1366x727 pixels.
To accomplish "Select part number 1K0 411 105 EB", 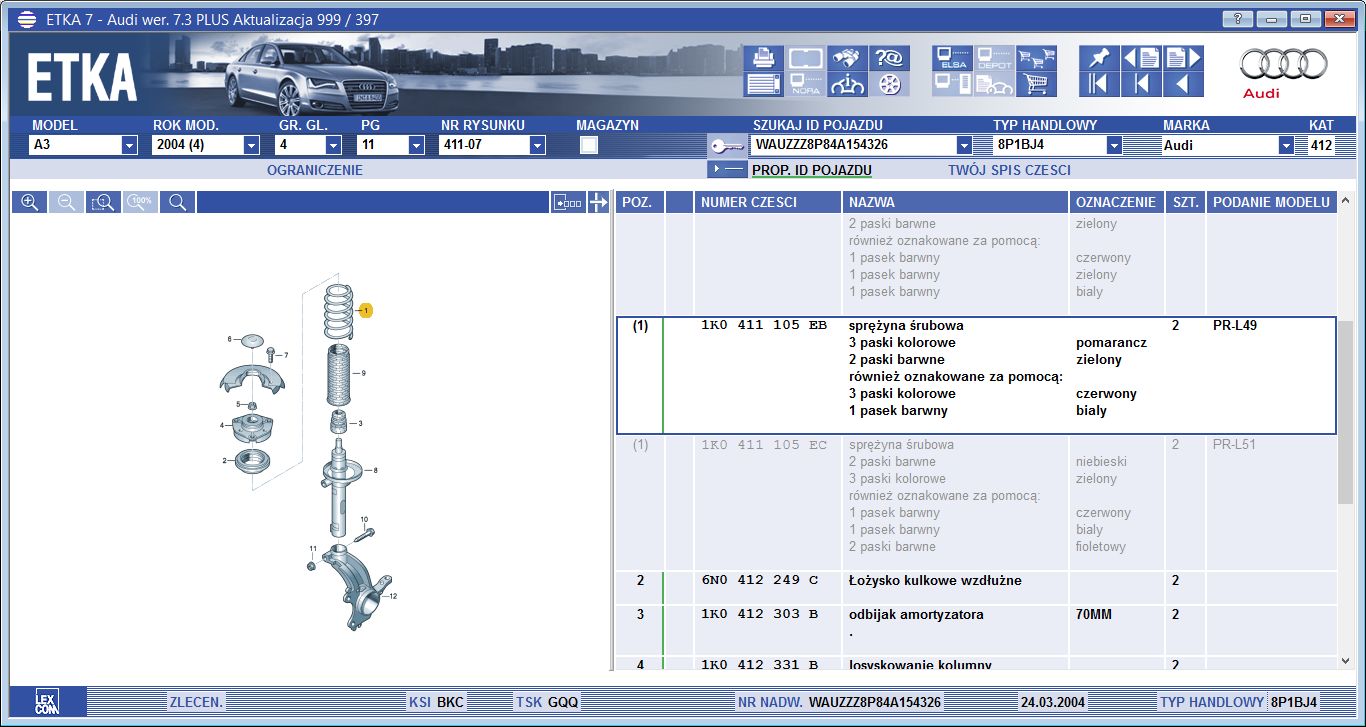I will pyautogui.click(x=764, y=326).
